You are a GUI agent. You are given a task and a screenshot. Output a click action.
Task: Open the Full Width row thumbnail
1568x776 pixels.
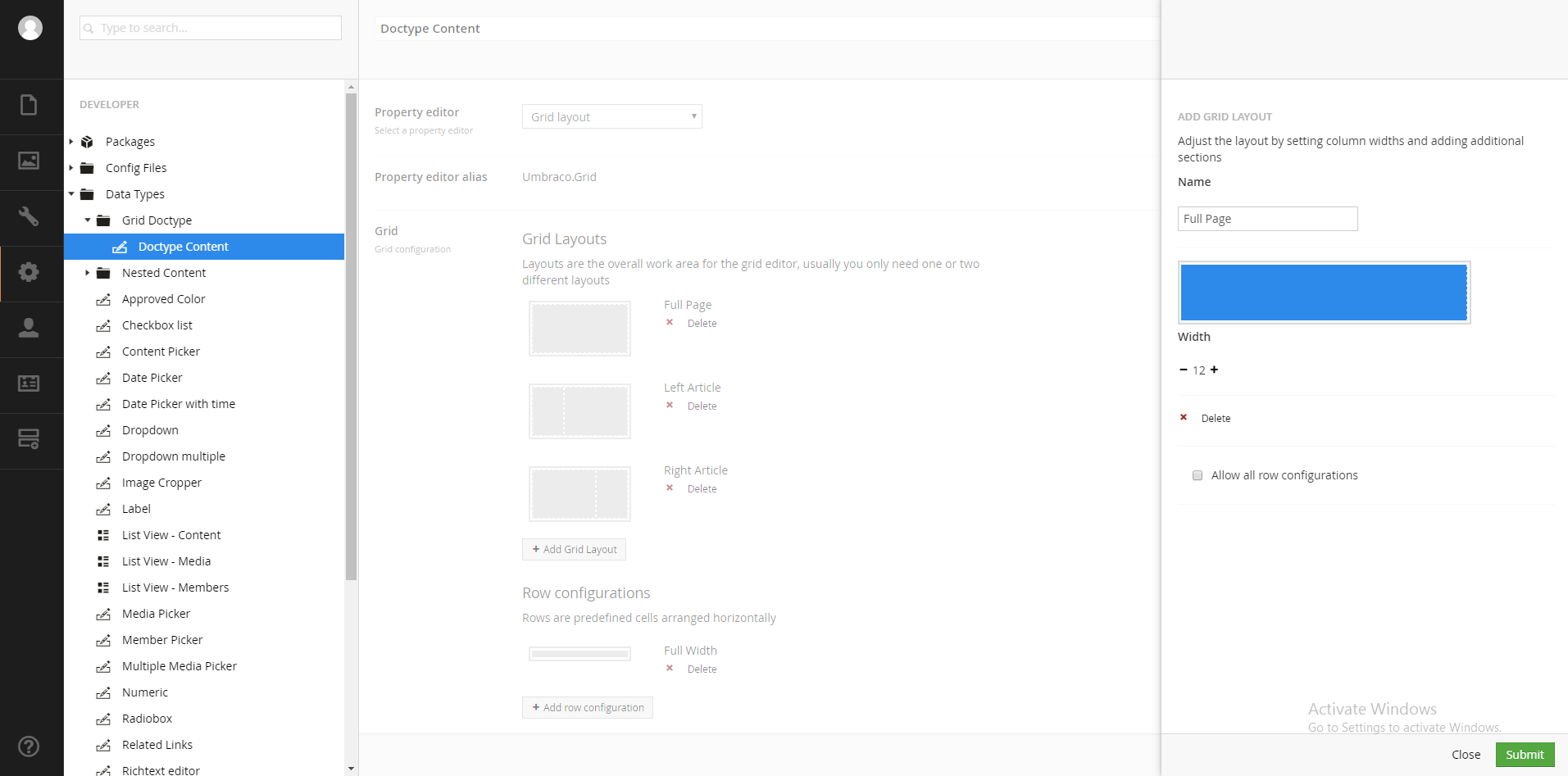pos(579,654)
